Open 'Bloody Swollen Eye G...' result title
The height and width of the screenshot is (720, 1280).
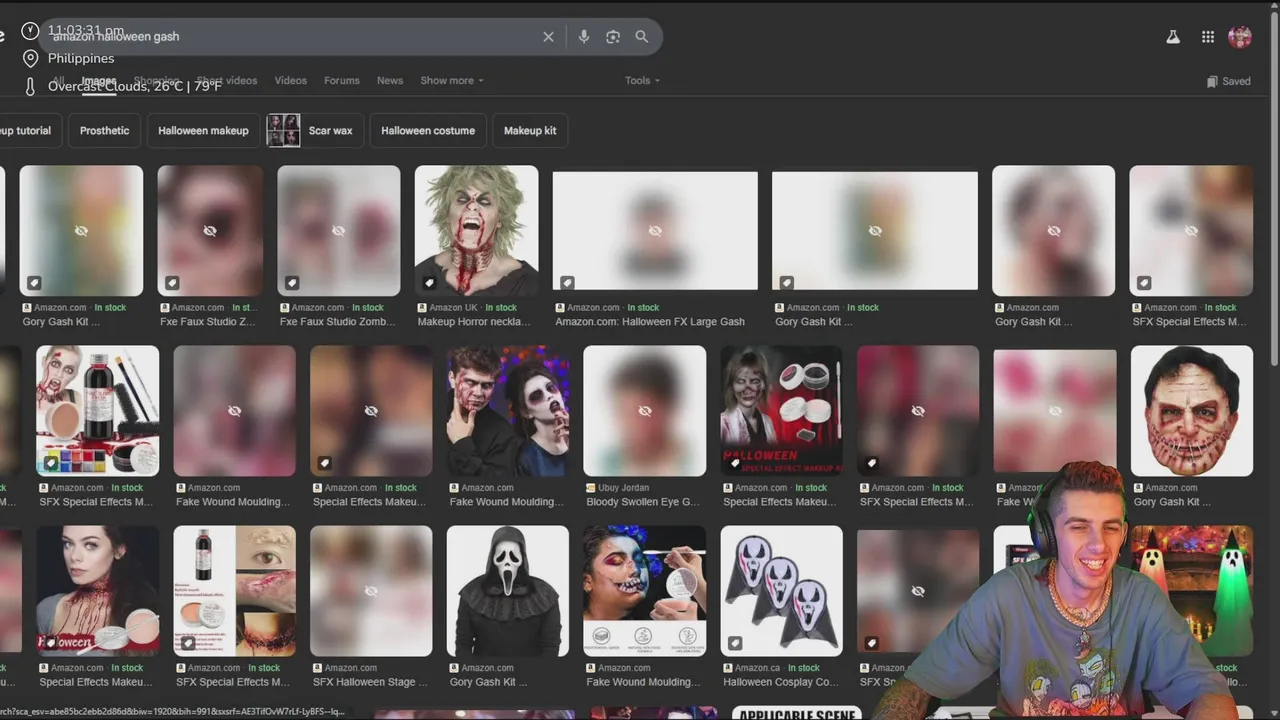643,502
